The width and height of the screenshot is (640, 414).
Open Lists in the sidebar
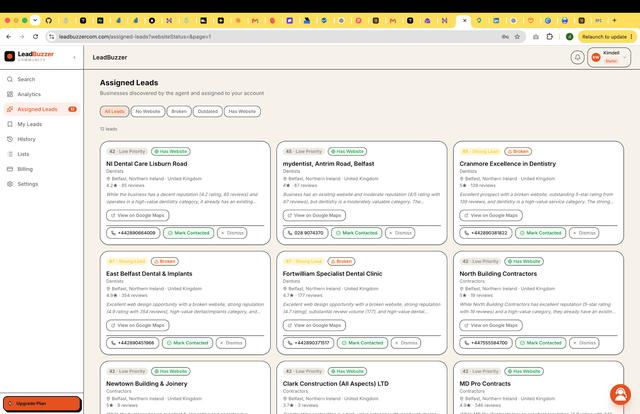(23, 154)
